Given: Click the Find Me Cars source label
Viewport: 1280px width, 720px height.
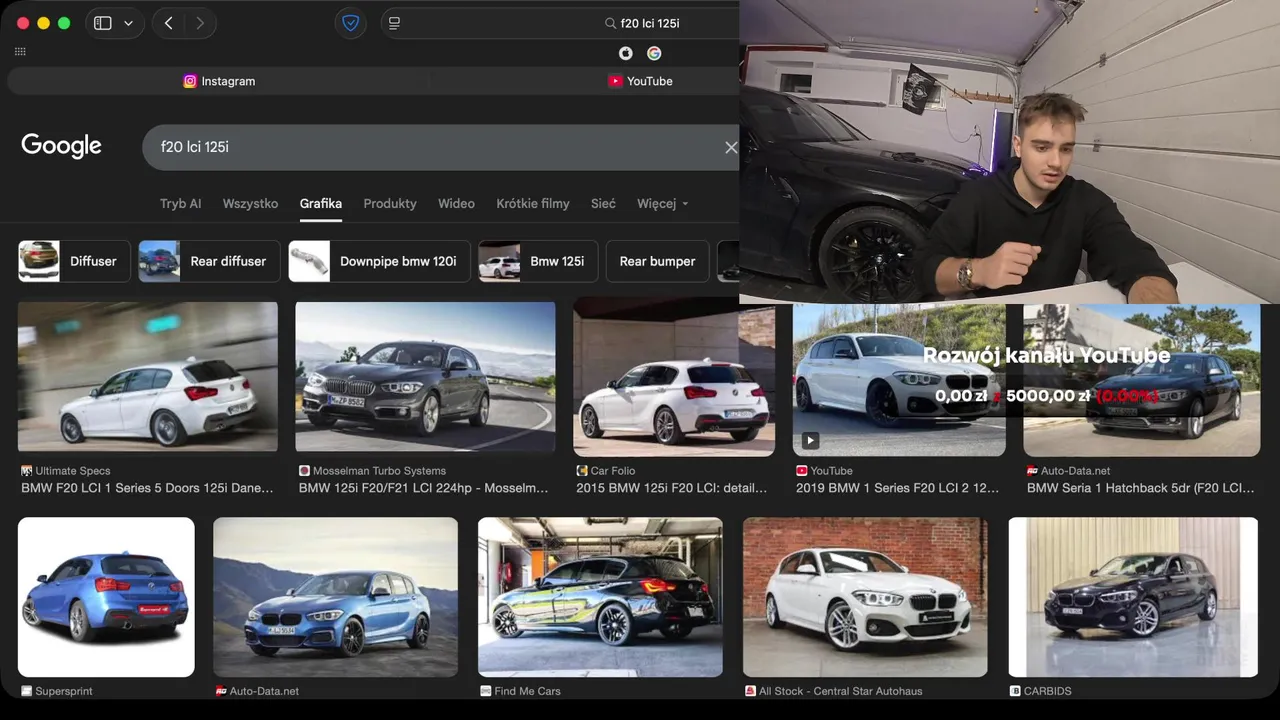Looking at the screenshot, I should [527, 691].
